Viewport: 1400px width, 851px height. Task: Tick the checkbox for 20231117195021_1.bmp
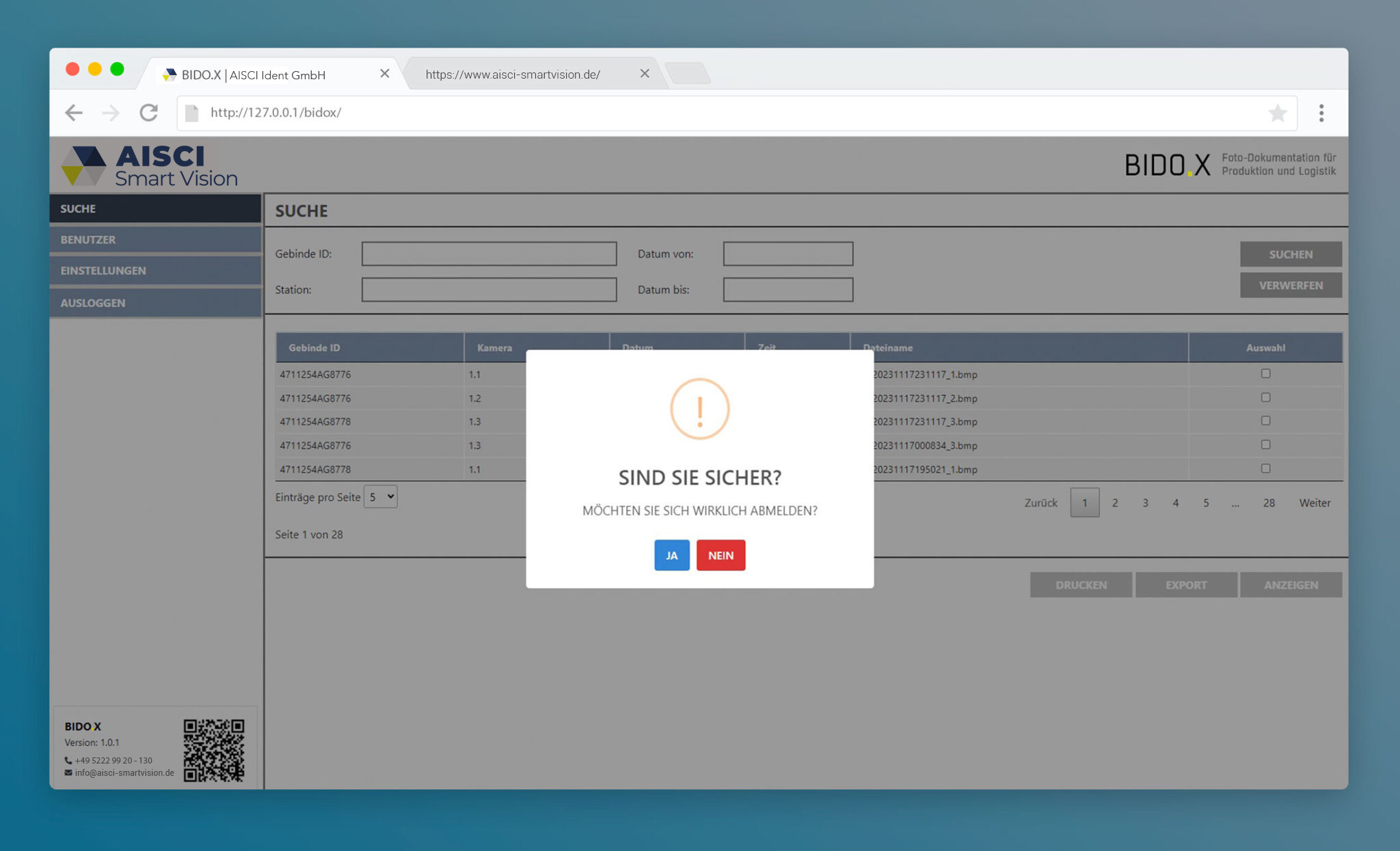1265,469
